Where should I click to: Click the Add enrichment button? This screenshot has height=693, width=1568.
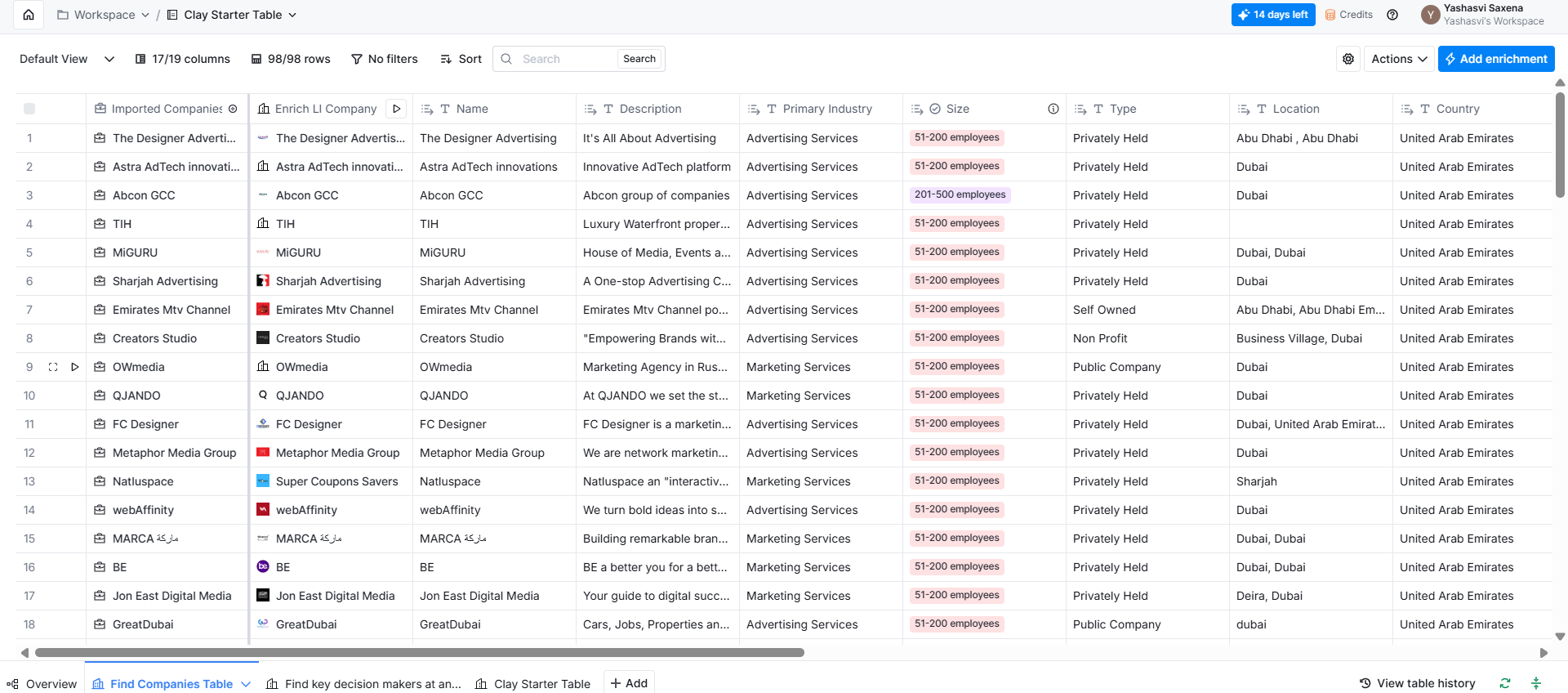1495,59
